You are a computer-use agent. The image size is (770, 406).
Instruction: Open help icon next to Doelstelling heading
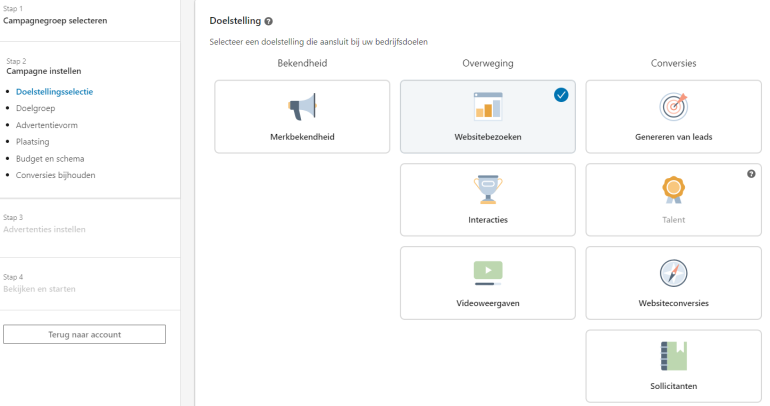coord(269,21)
